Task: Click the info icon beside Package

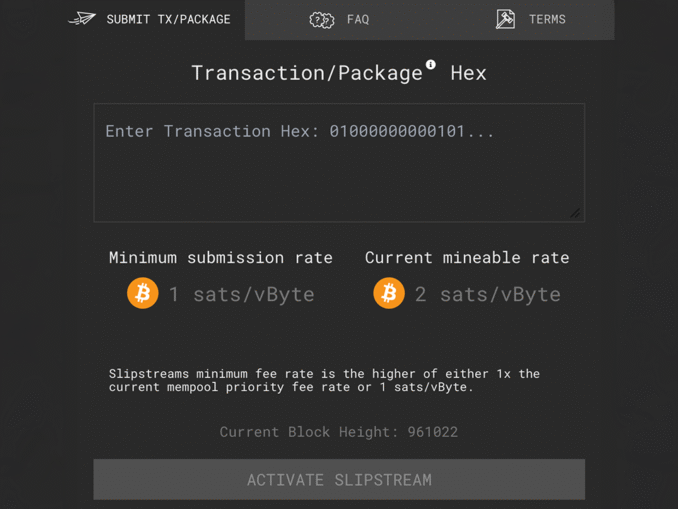Action: tap(430, 64)
